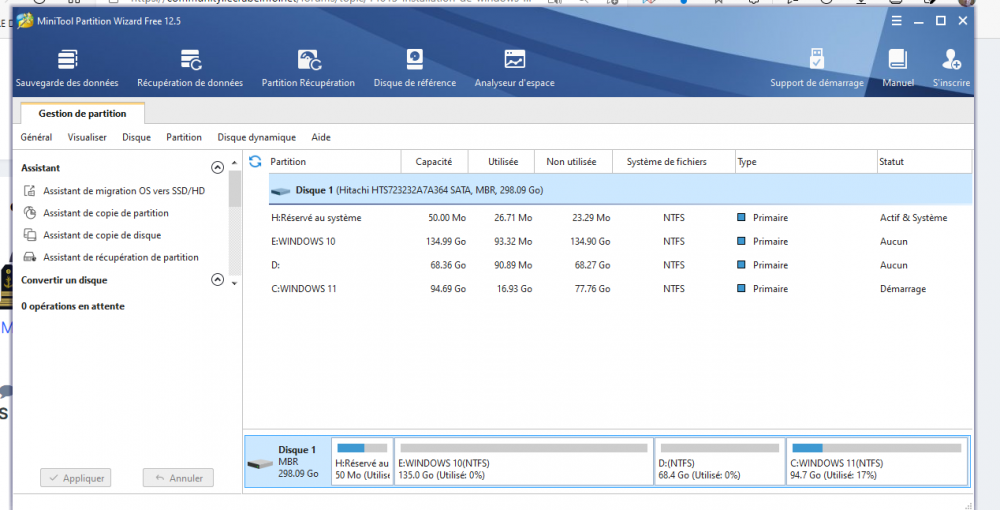Open Analyseur d'espace tool
The image size is (1000, 510).
pyautogui.click(x=514, y=68)
